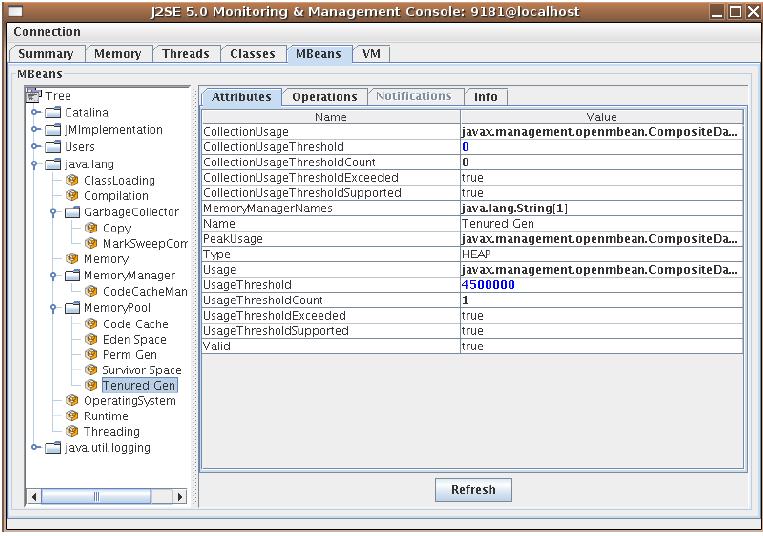This screenshot has width=763, height=536.
Task: Collapse the MemoryPool tree node
Action: coord(54,308)
